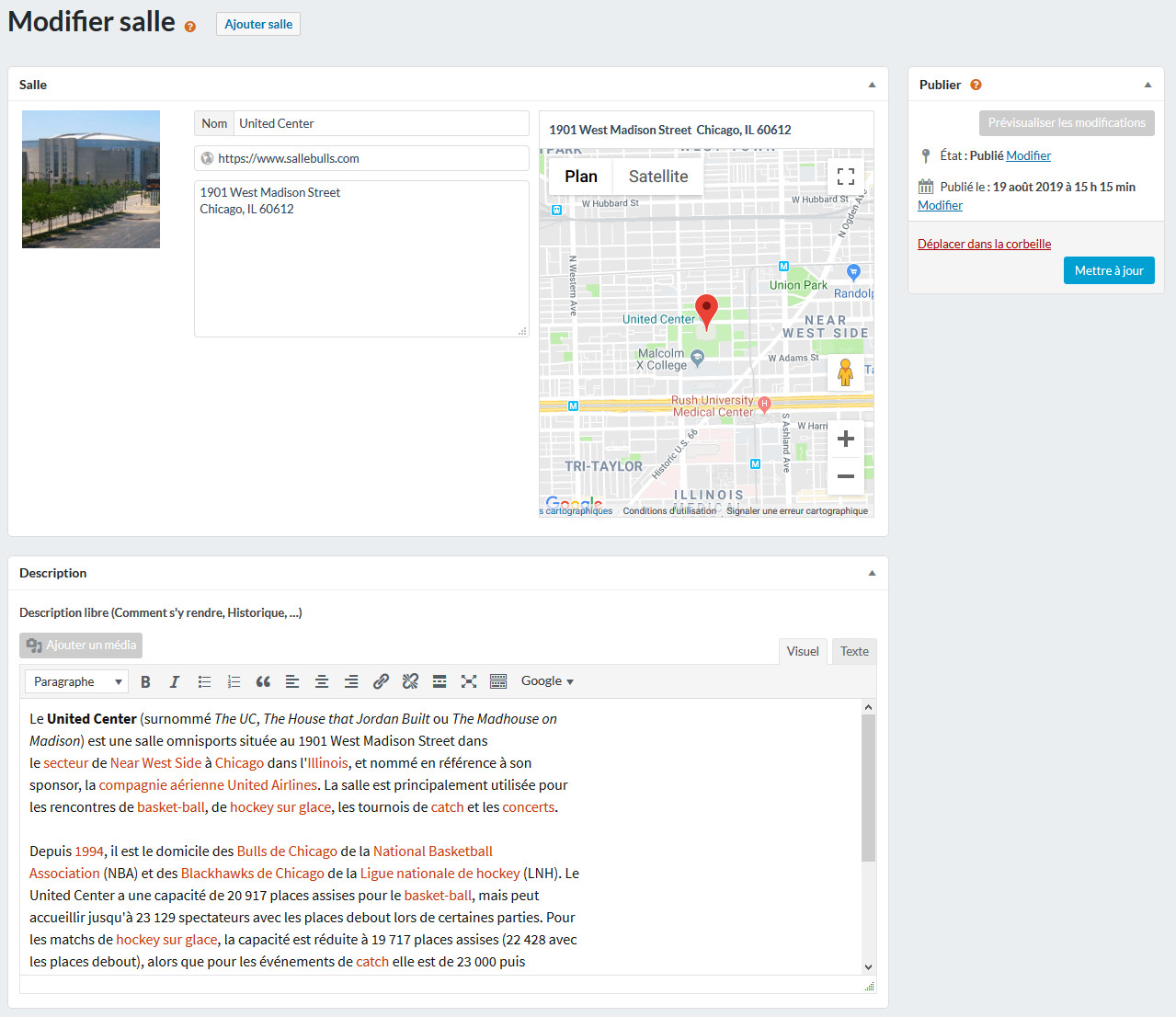This screenshot has width=1176, height=1017.
Task: Click the red location marker on the map
Action: (706, 312)
